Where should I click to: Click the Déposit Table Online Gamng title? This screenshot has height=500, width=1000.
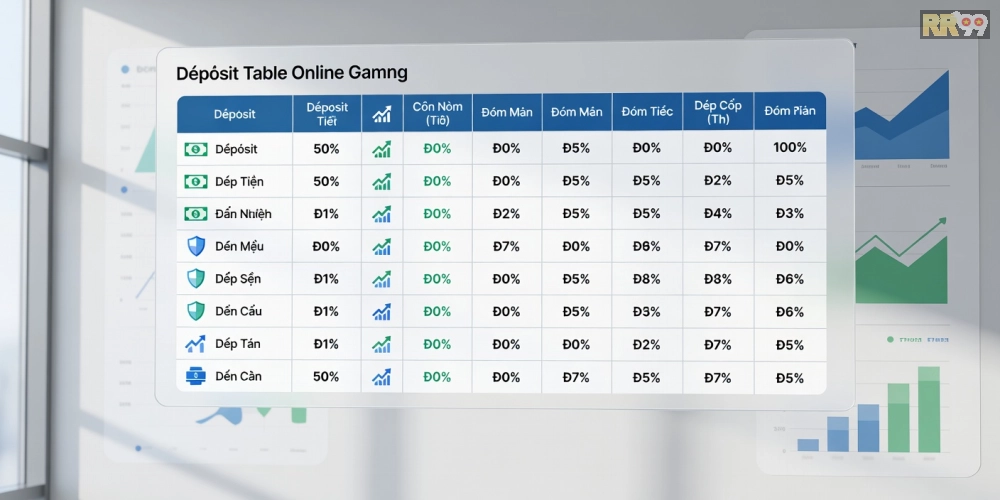[291, 73]
